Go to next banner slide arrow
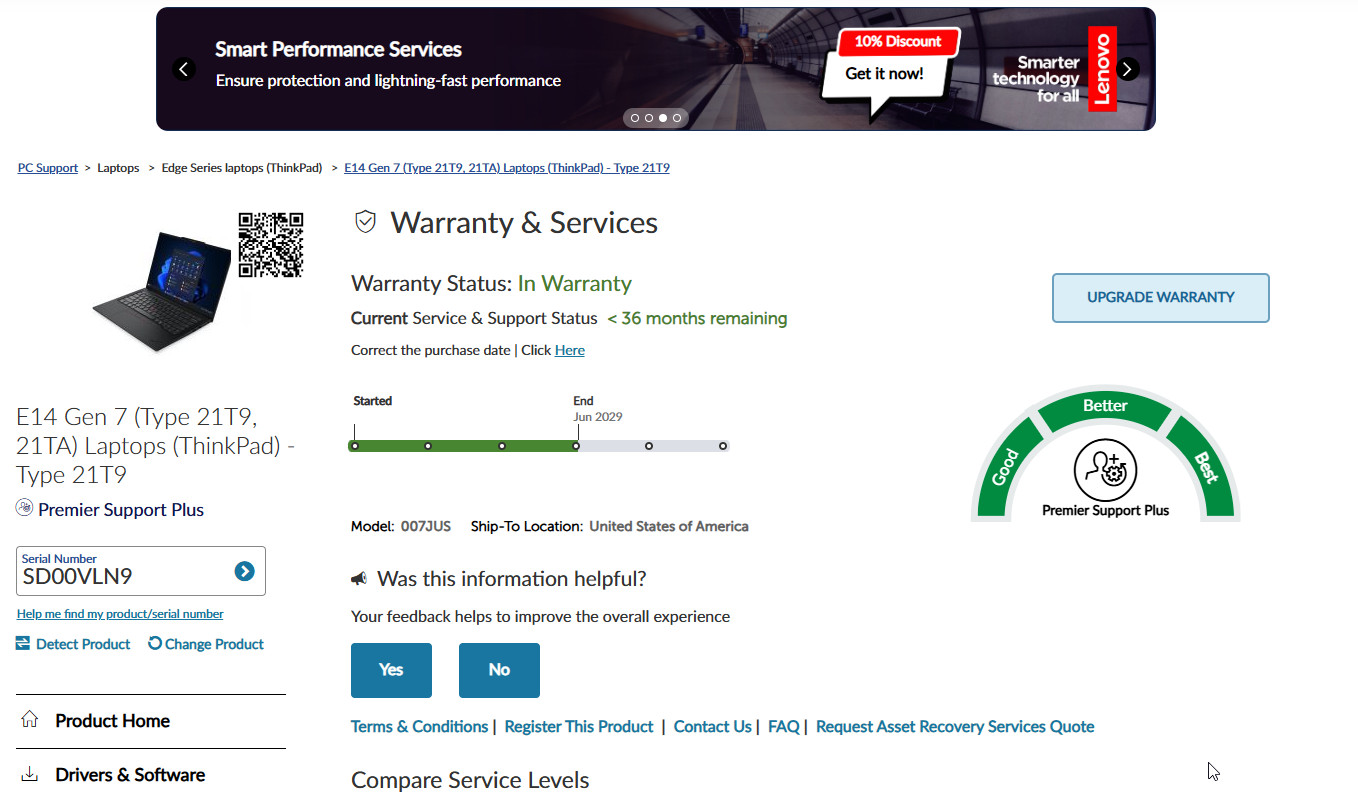Image resolution: width=1358 pixels, height=792 pixels. pyautogui.click(x=1128, y=69)
